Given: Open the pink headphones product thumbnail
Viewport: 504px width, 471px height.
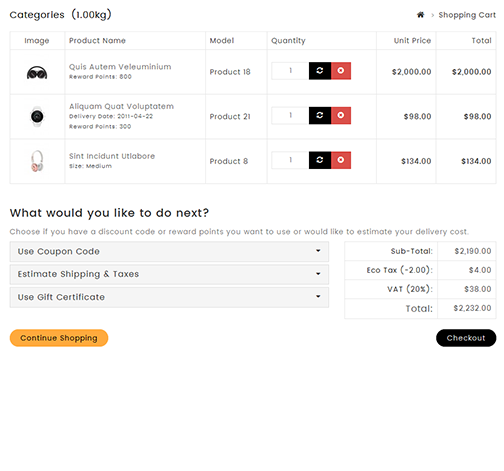Looking at the screenshot, I should pos(37,161).
